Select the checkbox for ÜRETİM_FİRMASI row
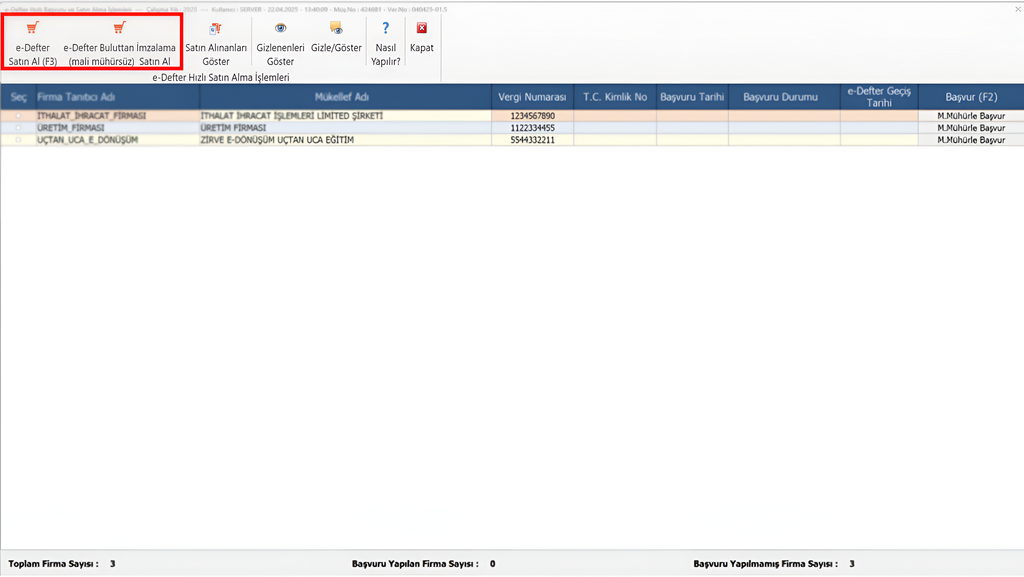The image size is (1024, 577). [18, 128]
